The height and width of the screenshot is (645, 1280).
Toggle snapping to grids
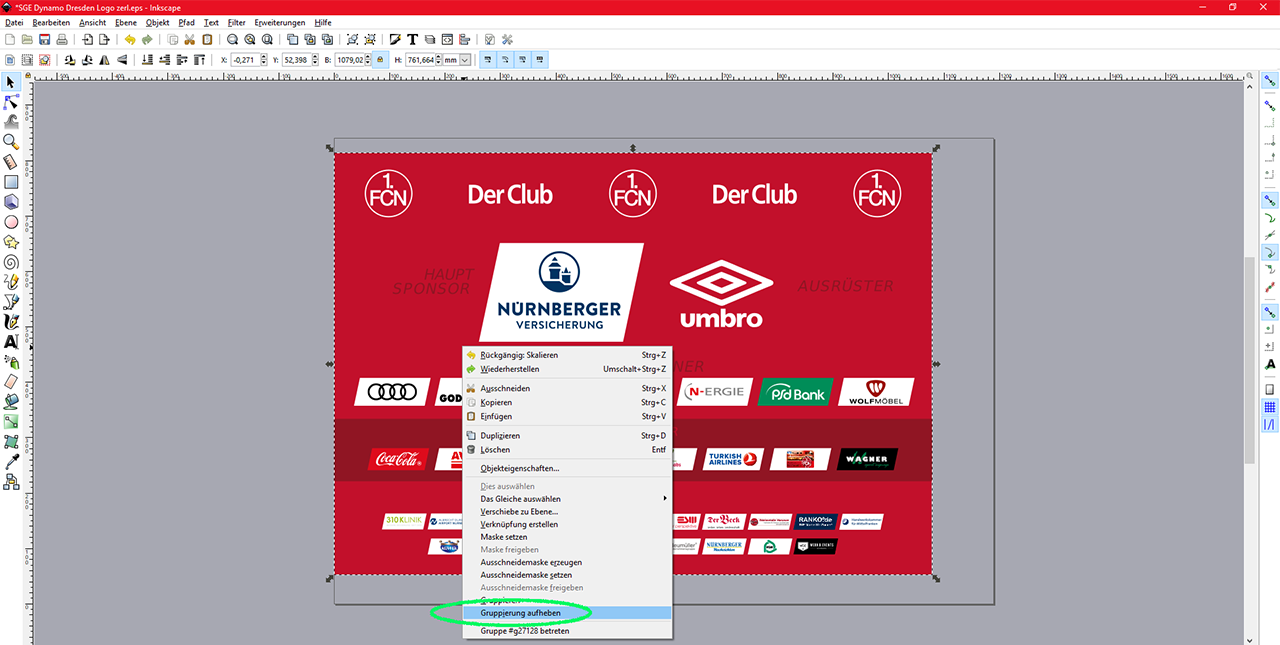(x=1270, y=407)
